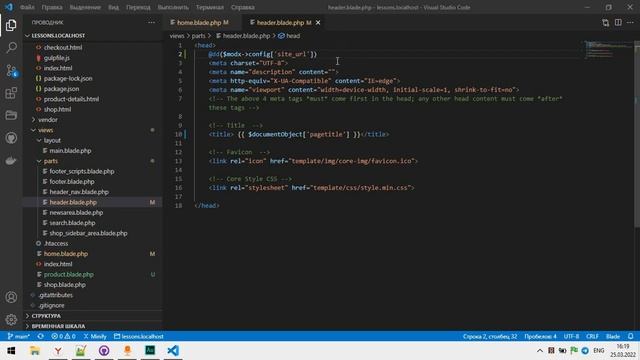Screen dimensions: 640x360
Task: Collapse the layout folder
Action: pos(52,140)
